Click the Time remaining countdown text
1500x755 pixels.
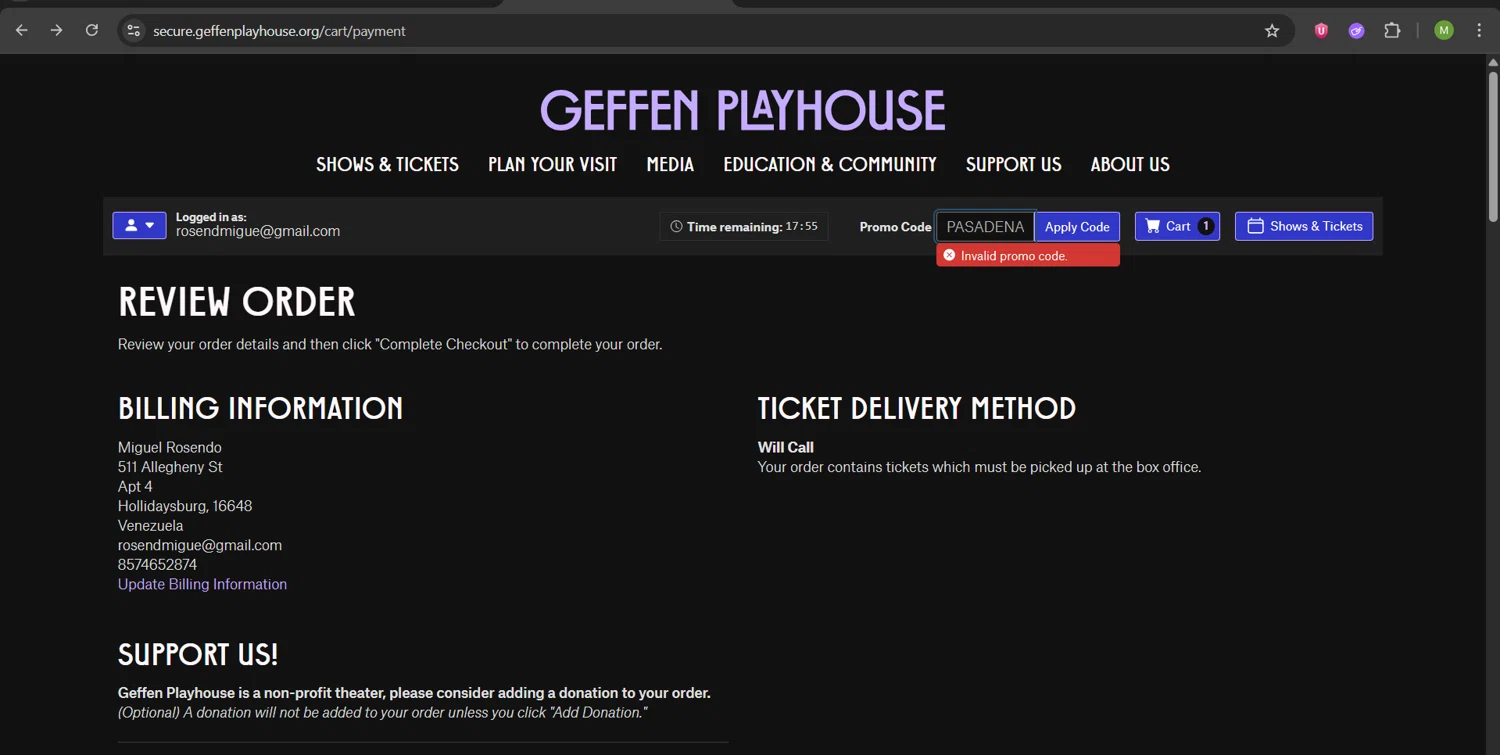[751, 227]
